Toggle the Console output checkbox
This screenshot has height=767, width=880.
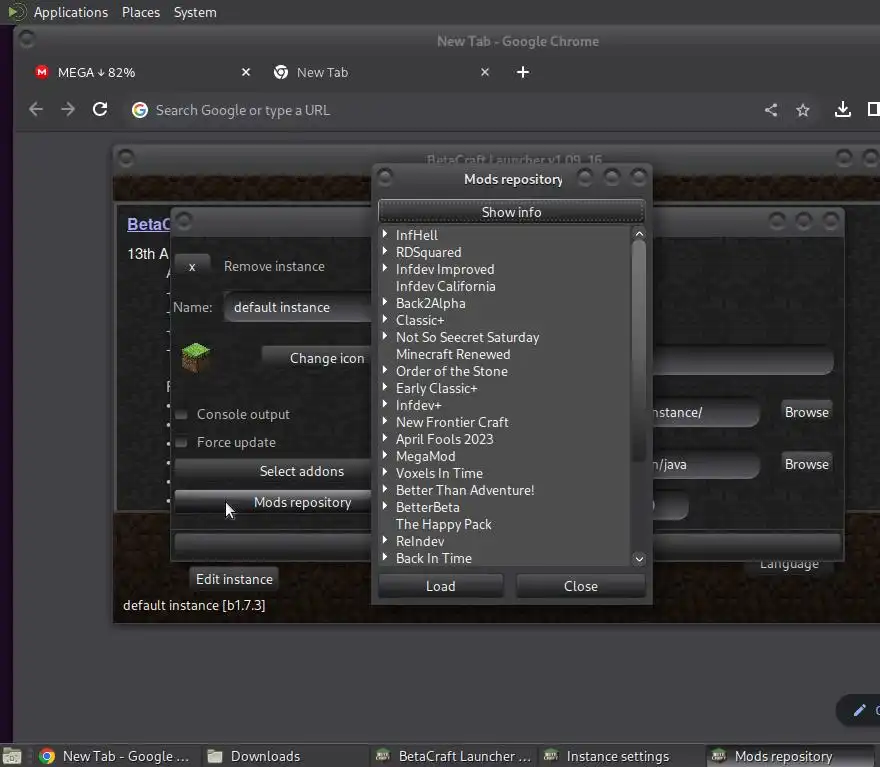[x=181, y=415]
